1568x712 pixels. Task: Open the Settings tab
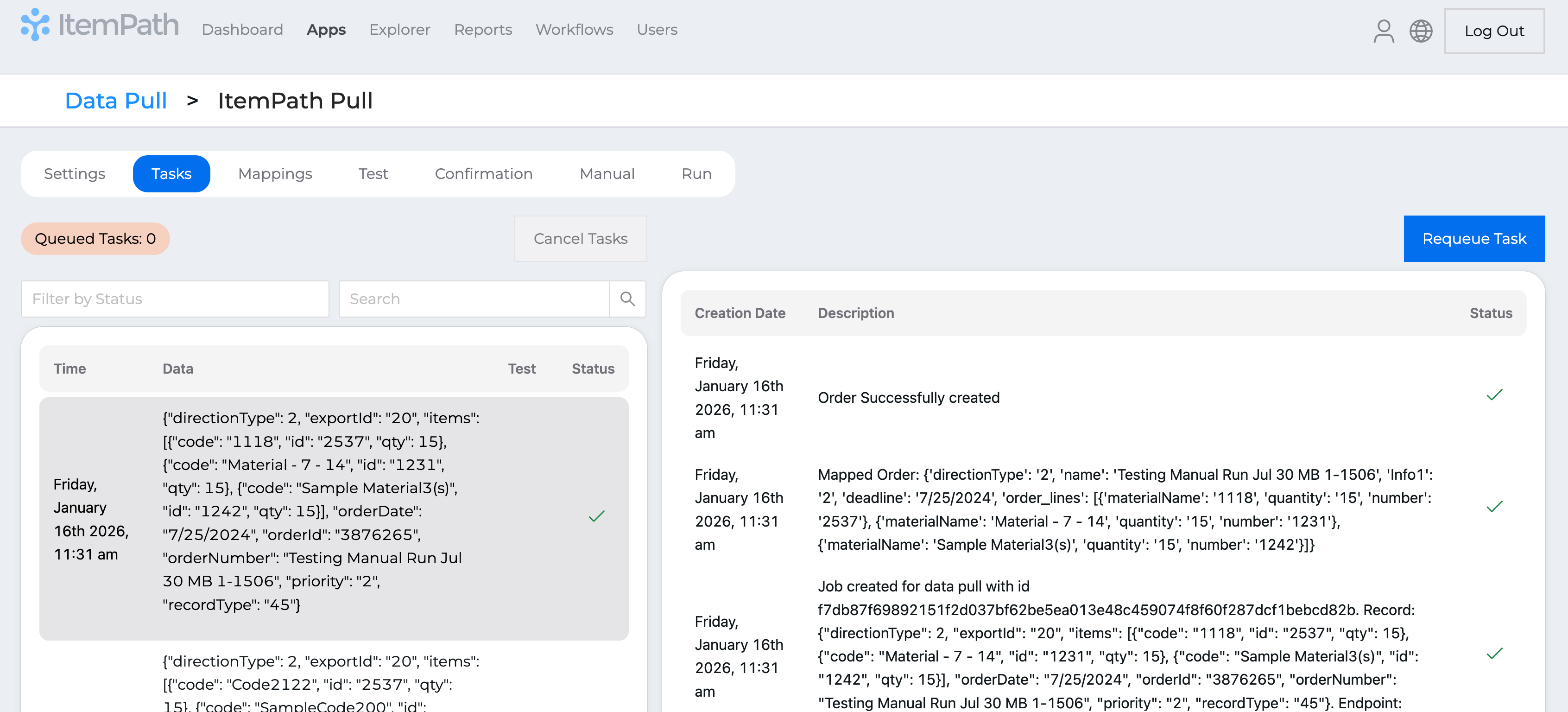[x=74, y=173]
